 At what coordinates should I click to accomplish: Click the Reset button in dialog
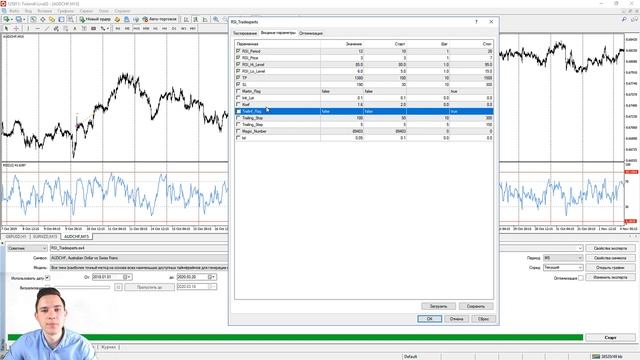483,319
